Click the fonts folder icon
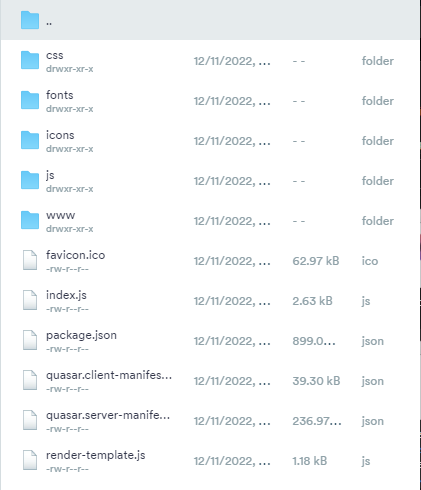The height and width of the screenshot is (490, 421). pyautogui.click(x=30, y=100)
